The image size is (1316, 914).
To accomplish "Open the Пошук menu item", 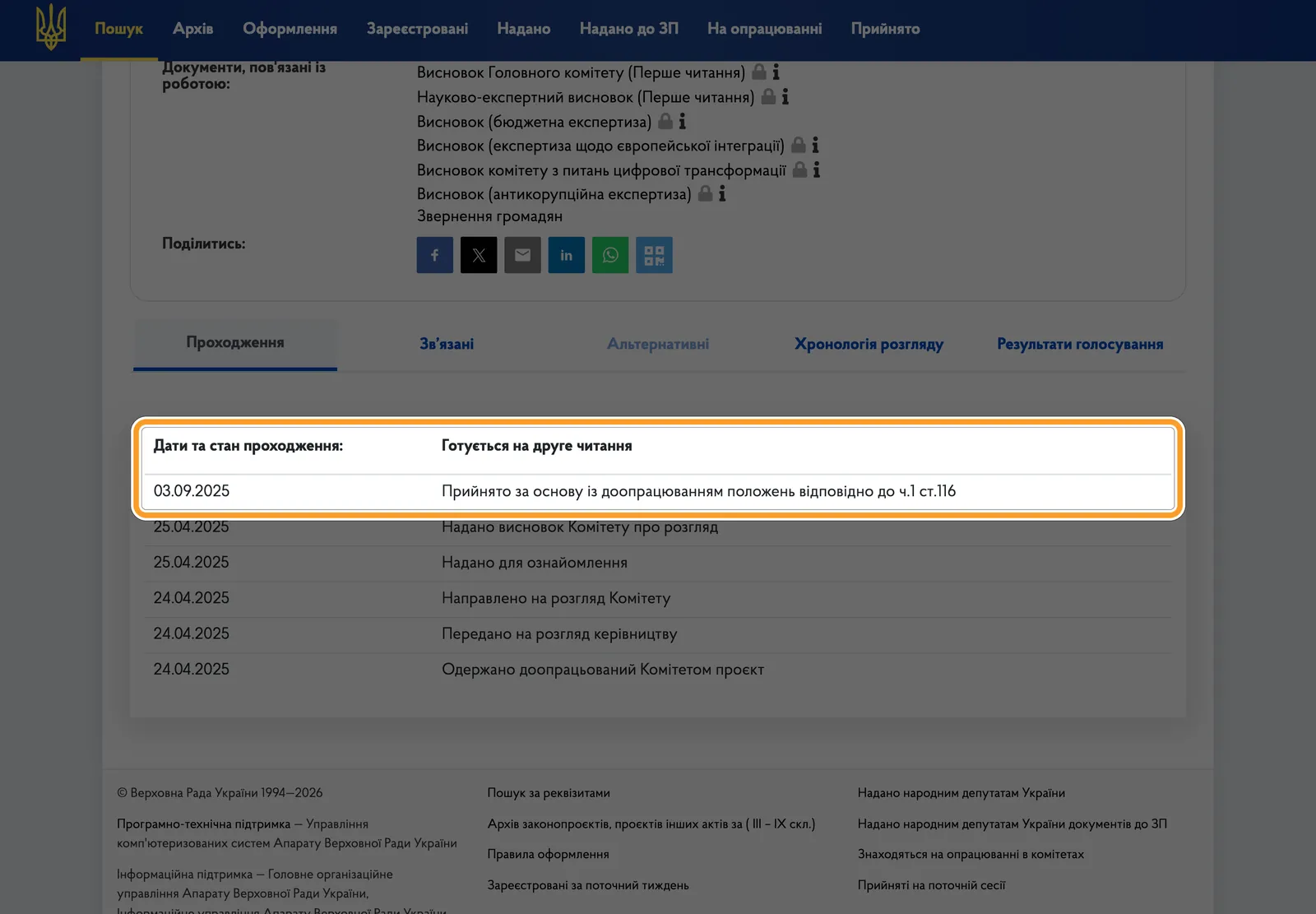I will click(x=118, y=29).
